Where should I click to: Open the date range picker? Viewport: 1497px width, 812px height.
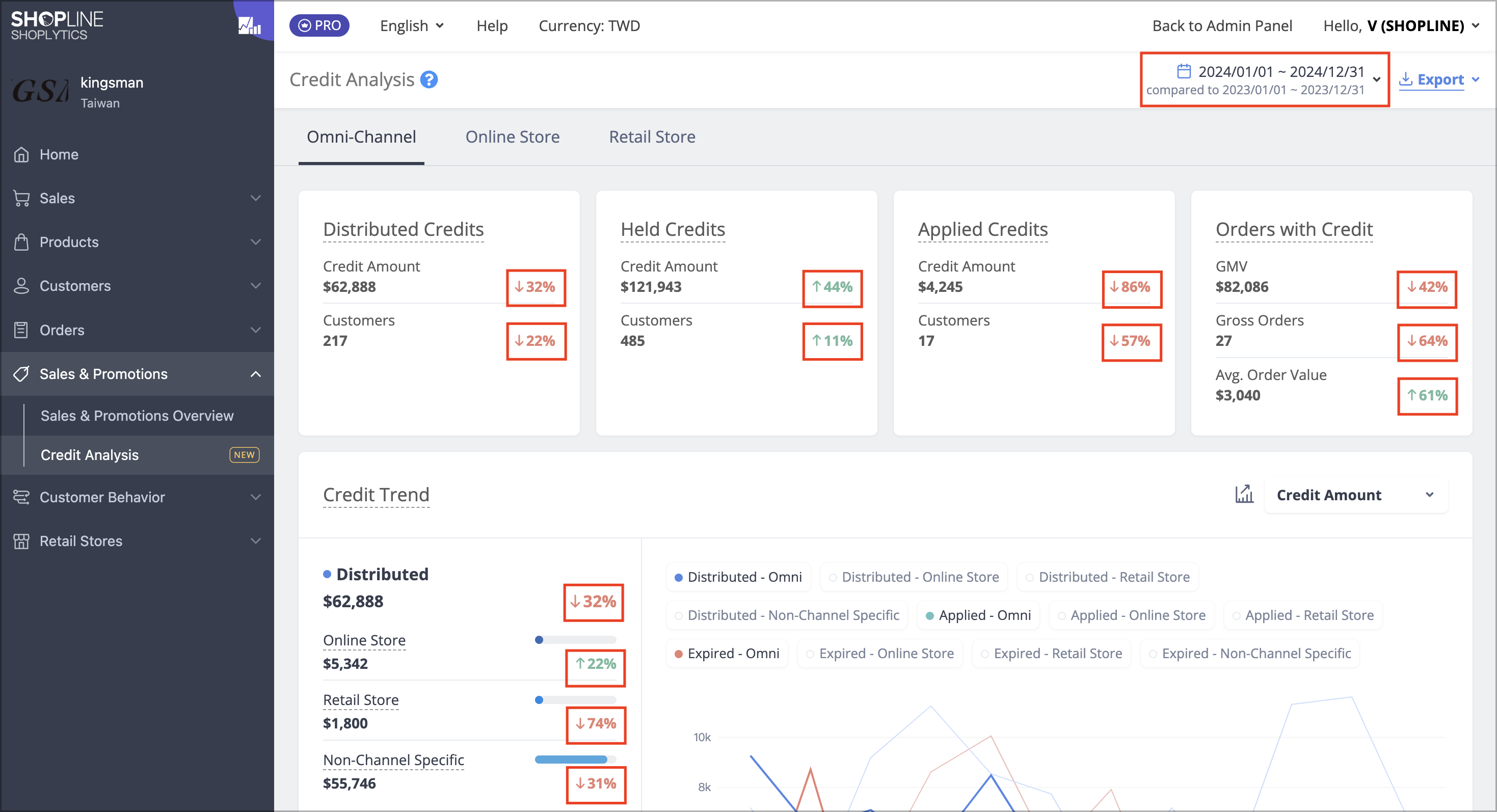pos(1265,79)
